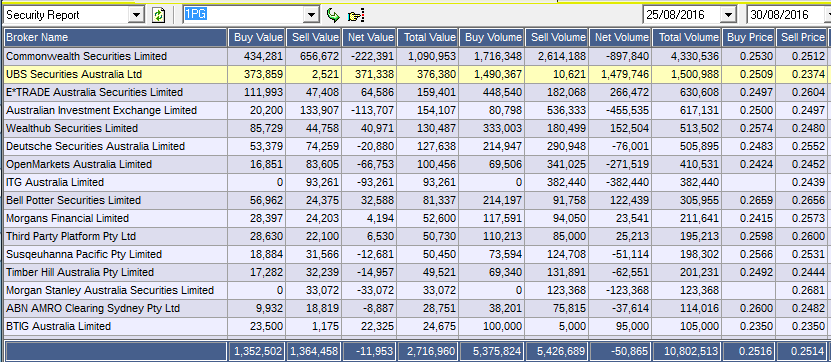Image resolution: width=831 pixels, height=362 pixels.
Task: Select ITG Australia Limited row
Action: coord(416,182)
